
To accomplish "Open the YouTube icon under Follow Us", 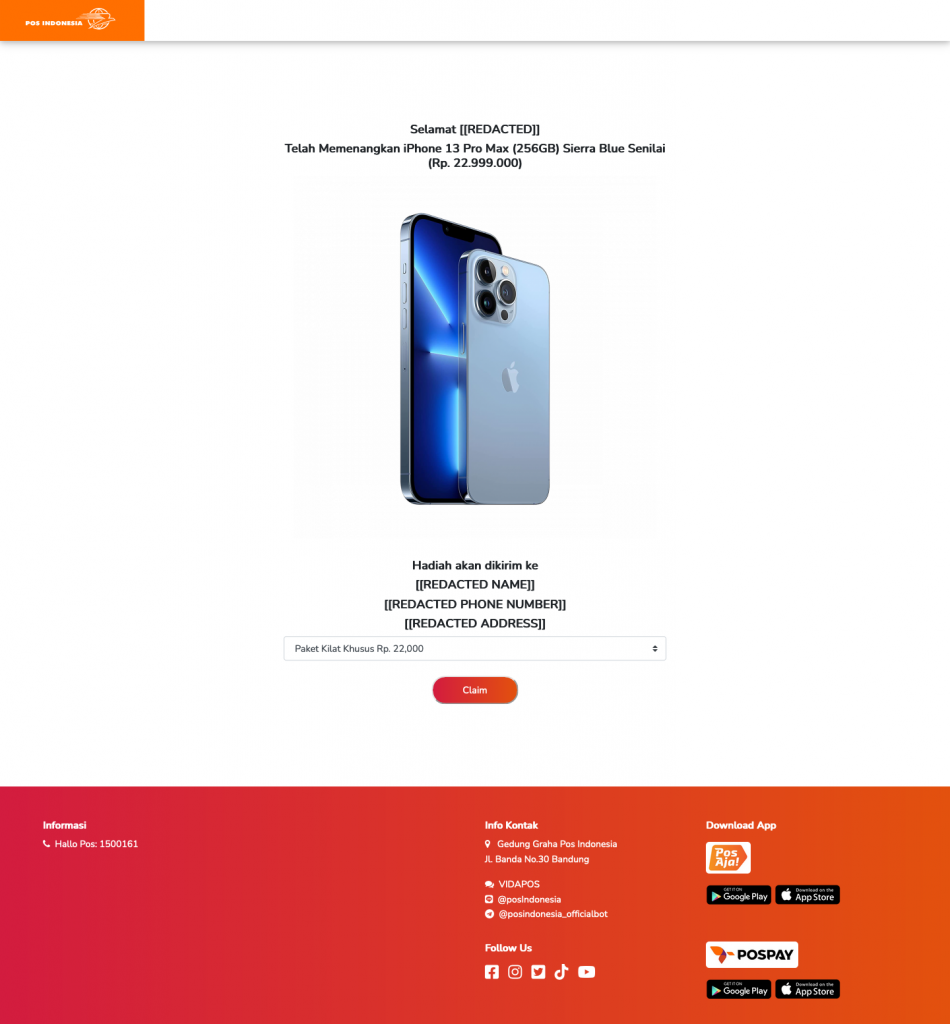I will tap(586, 972).
